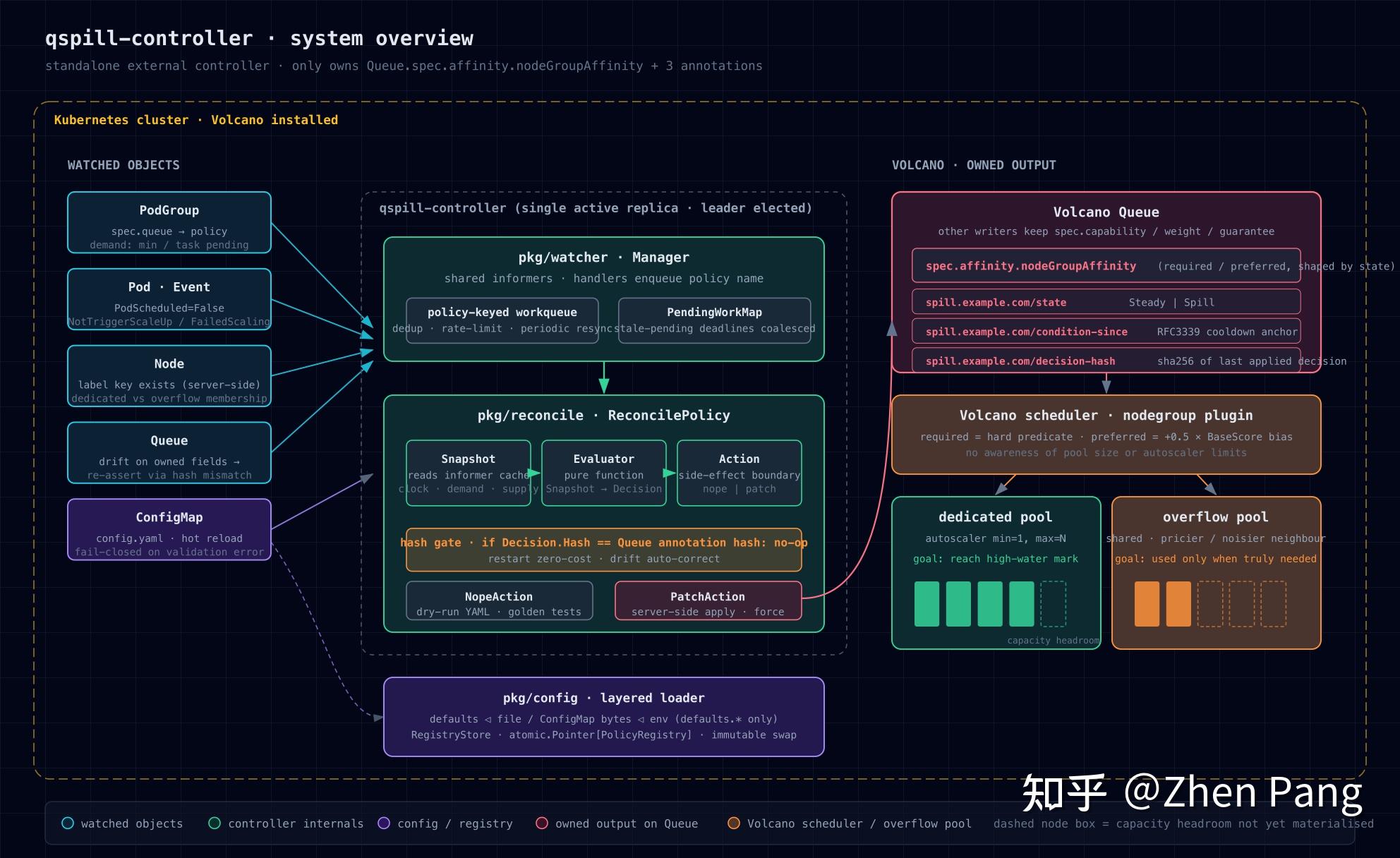Click the 'pkg/watcher · Manager' heading
The width and height of the screenshot is (1400, 858).
604,258
